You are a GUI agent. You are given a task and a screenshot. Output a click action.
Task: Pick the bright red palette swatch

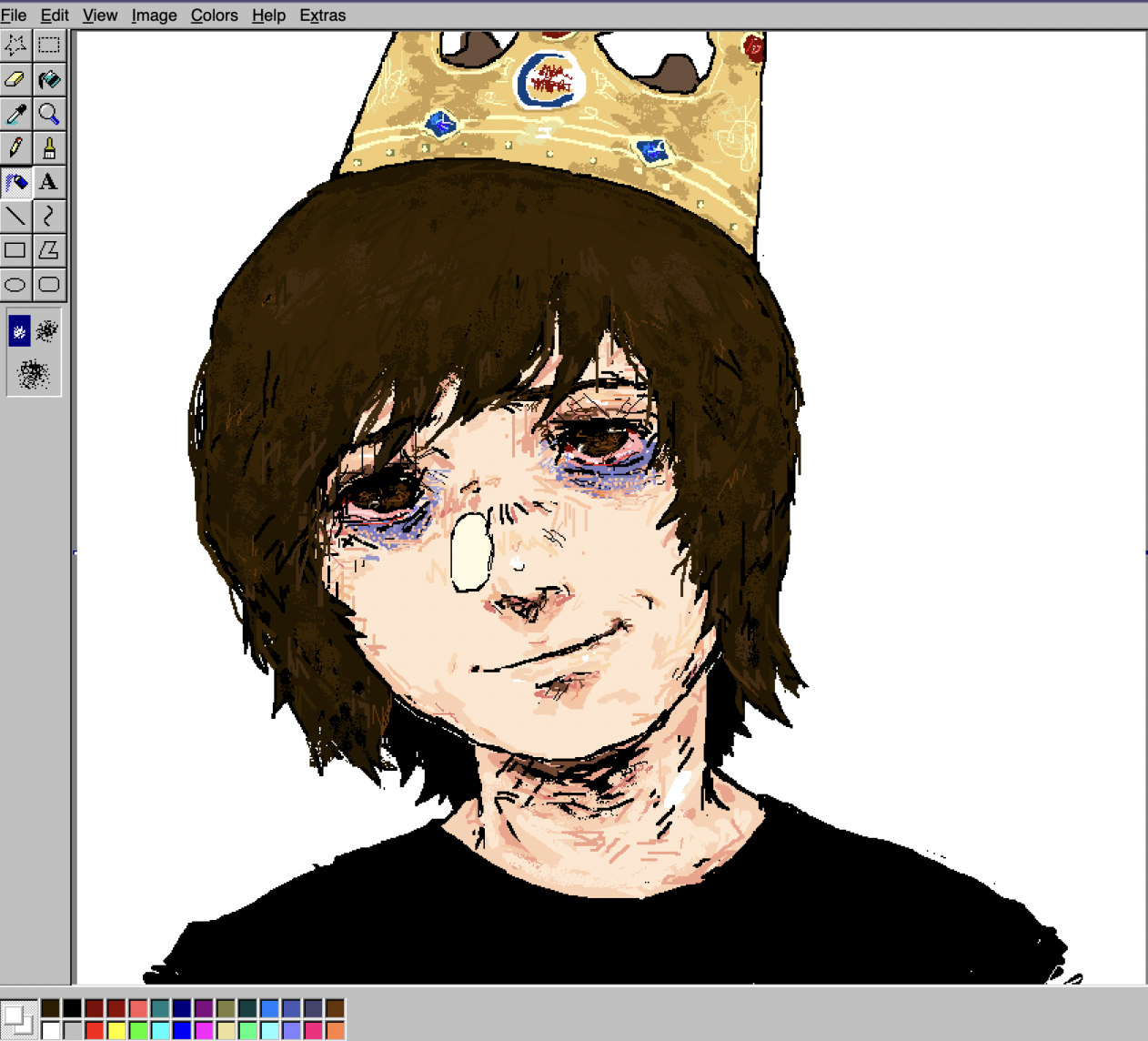point(95,1030)
